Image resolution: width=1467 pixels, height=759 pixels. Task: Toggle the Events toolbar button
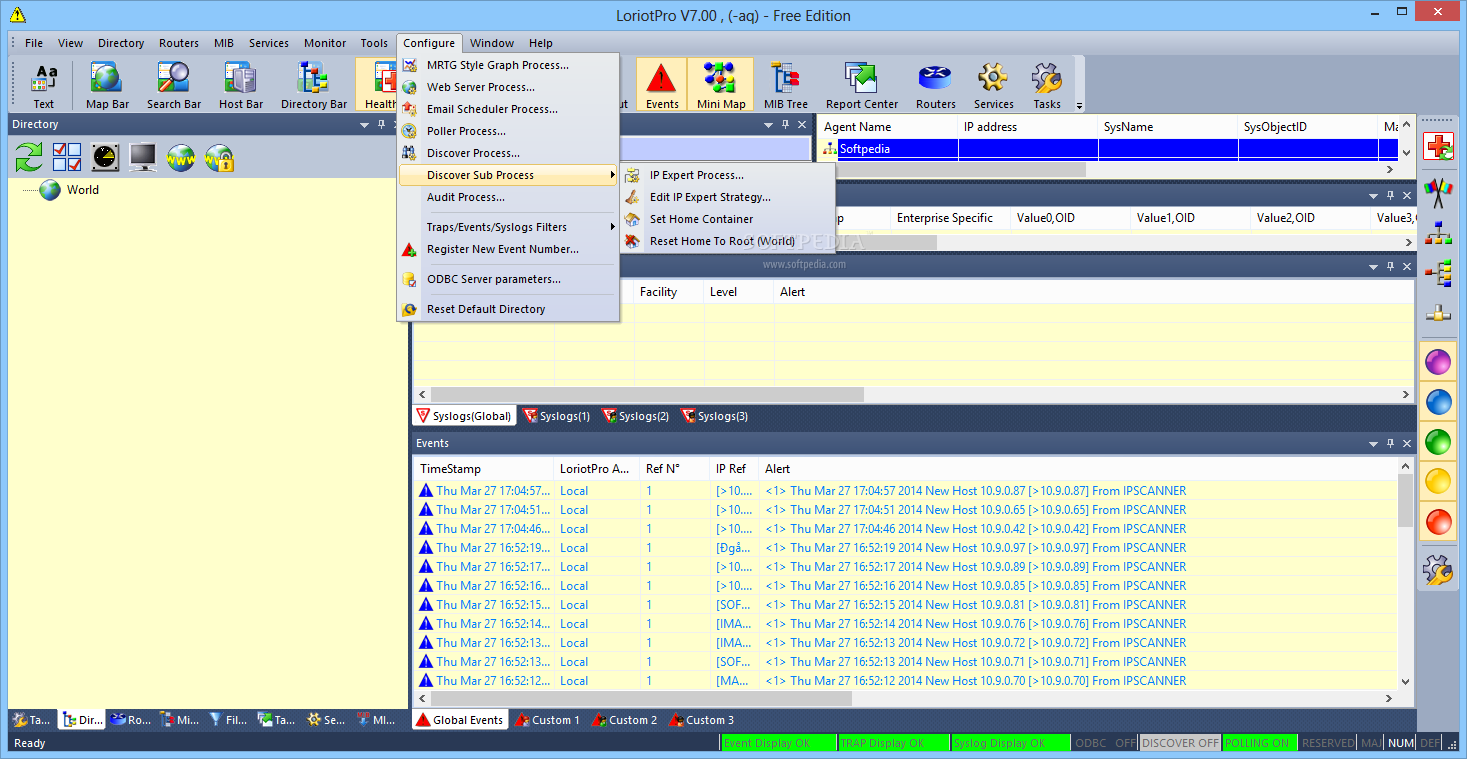pyautogui.click(x=662, y=85)
